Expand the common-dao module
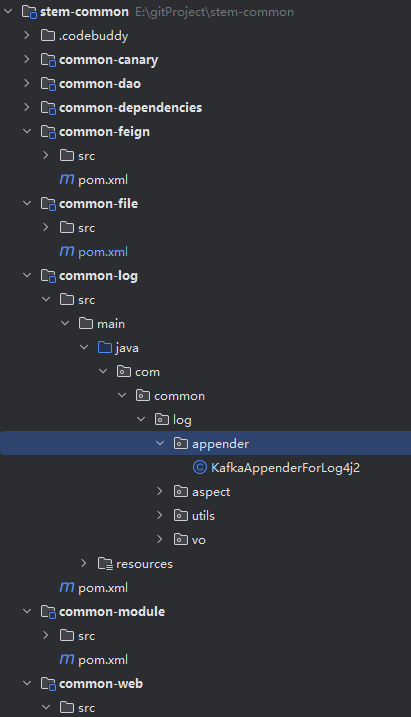 tap(27, 83)
